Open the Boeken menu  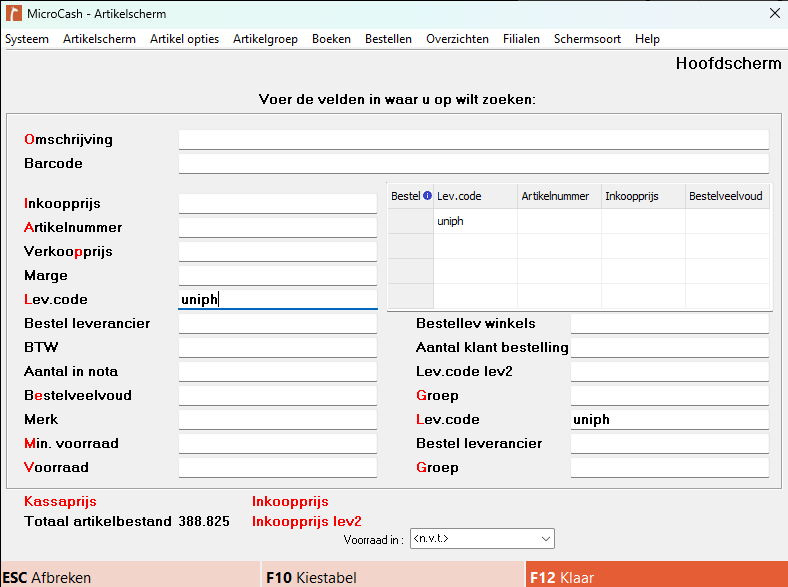pos(331,39)
